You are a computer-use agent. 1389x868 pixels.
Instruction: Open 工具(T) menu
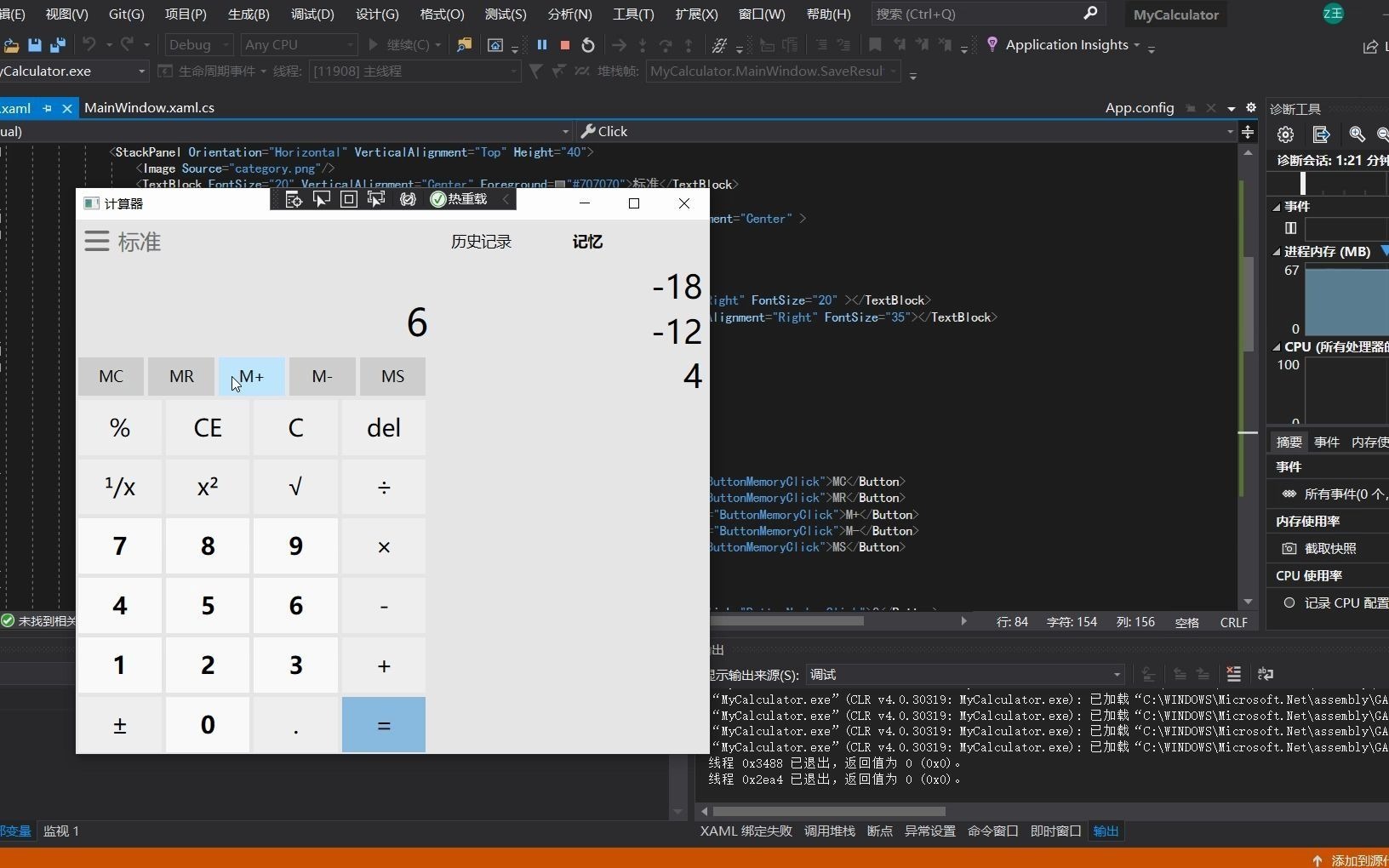pyautogui.click(x=633, y=14)
